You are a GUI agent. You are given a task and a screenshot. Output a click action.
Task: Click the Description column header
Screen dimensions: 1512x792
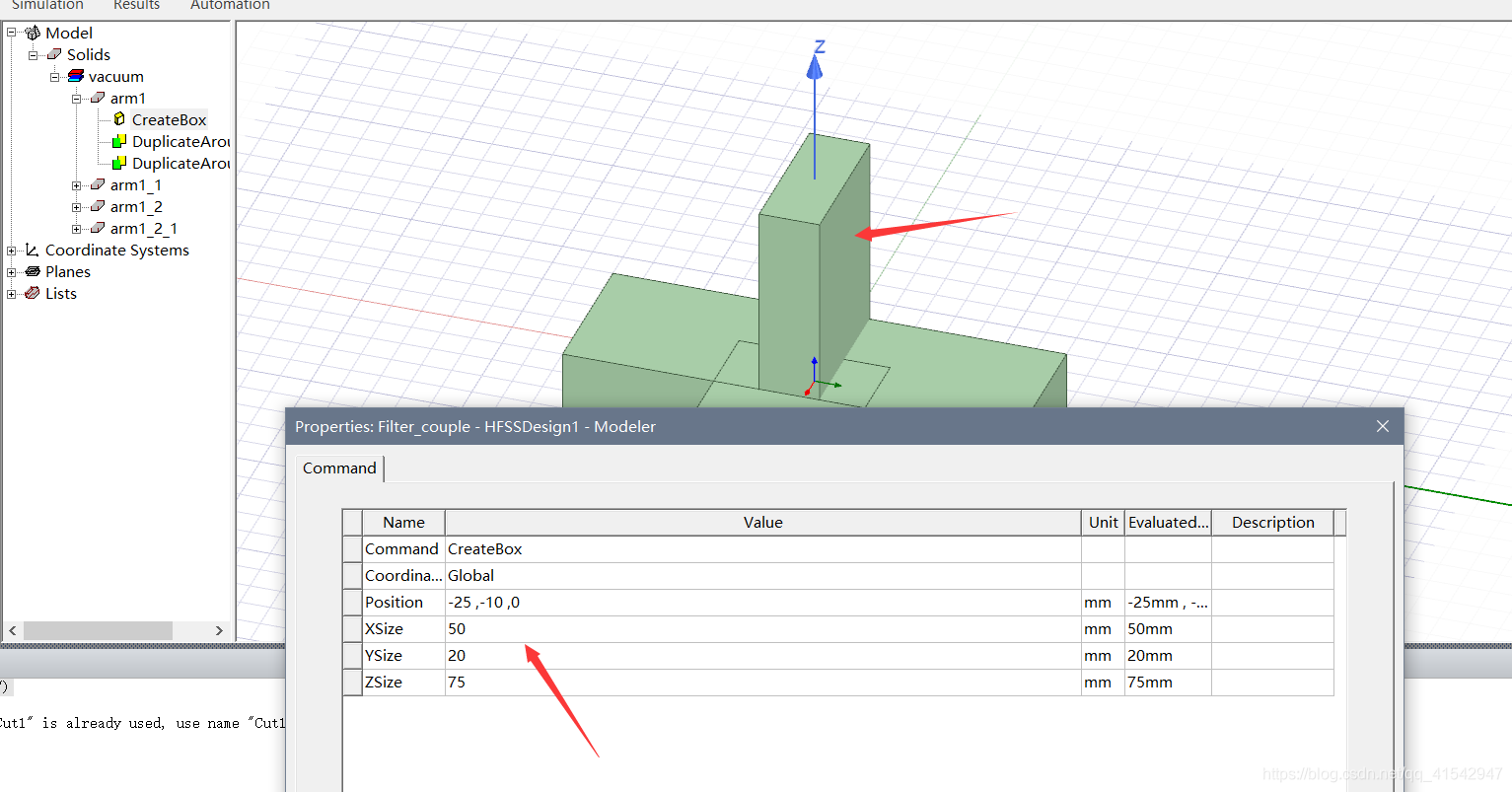(1273, 523)
